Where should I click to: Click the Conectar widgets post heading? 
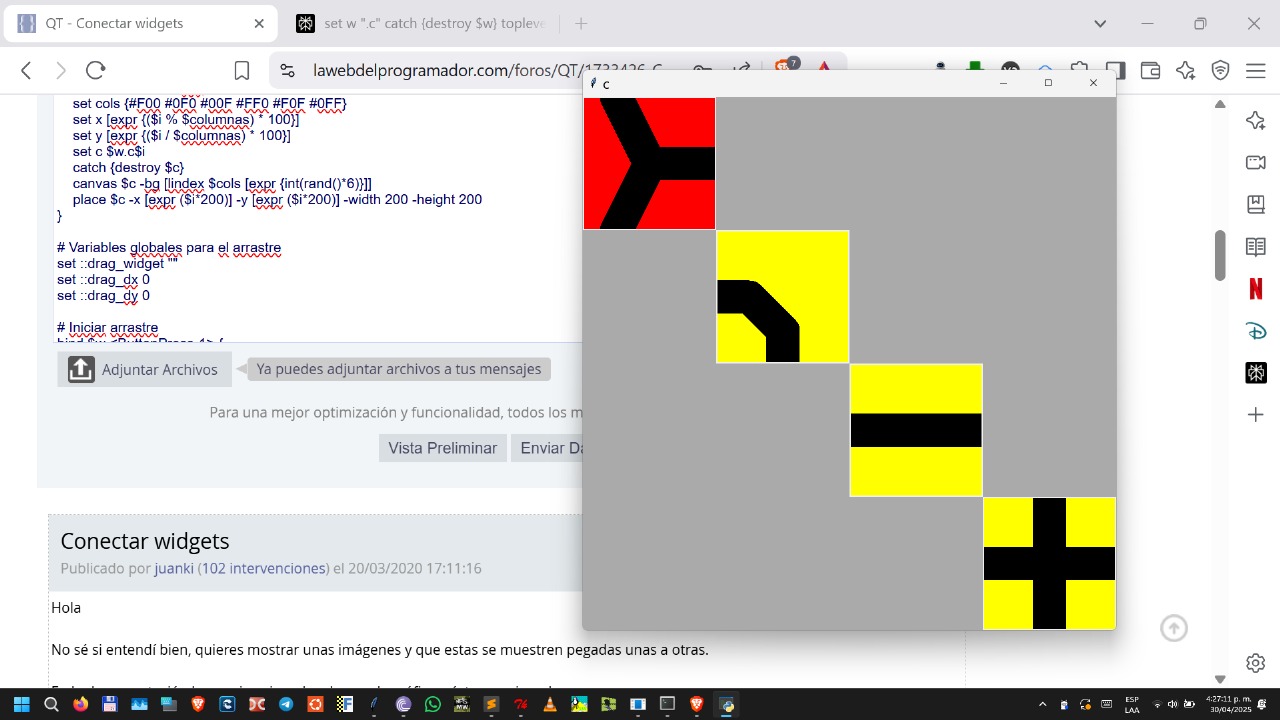coord(145,541)
